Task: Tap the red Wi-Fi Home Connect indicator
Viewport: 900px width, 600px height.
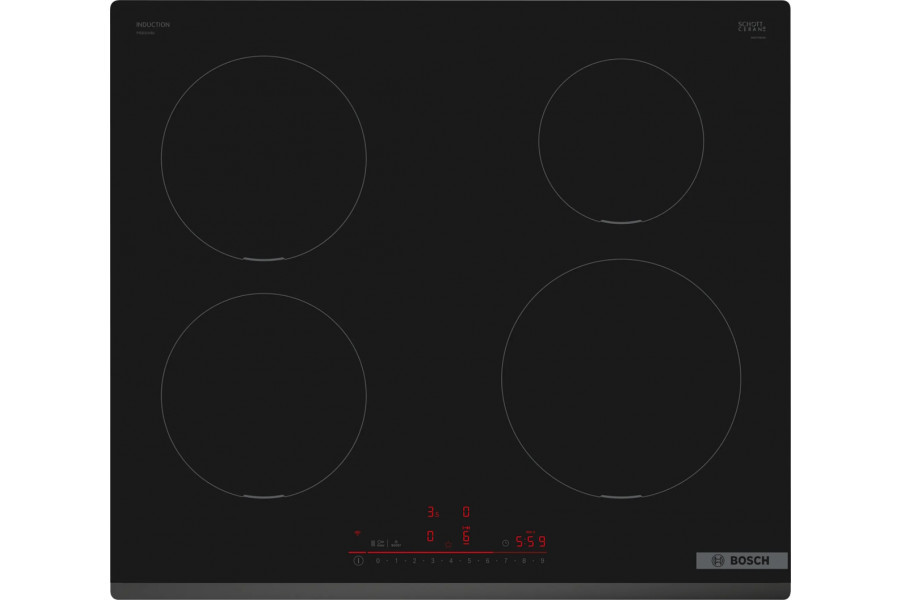Action: 357,534
